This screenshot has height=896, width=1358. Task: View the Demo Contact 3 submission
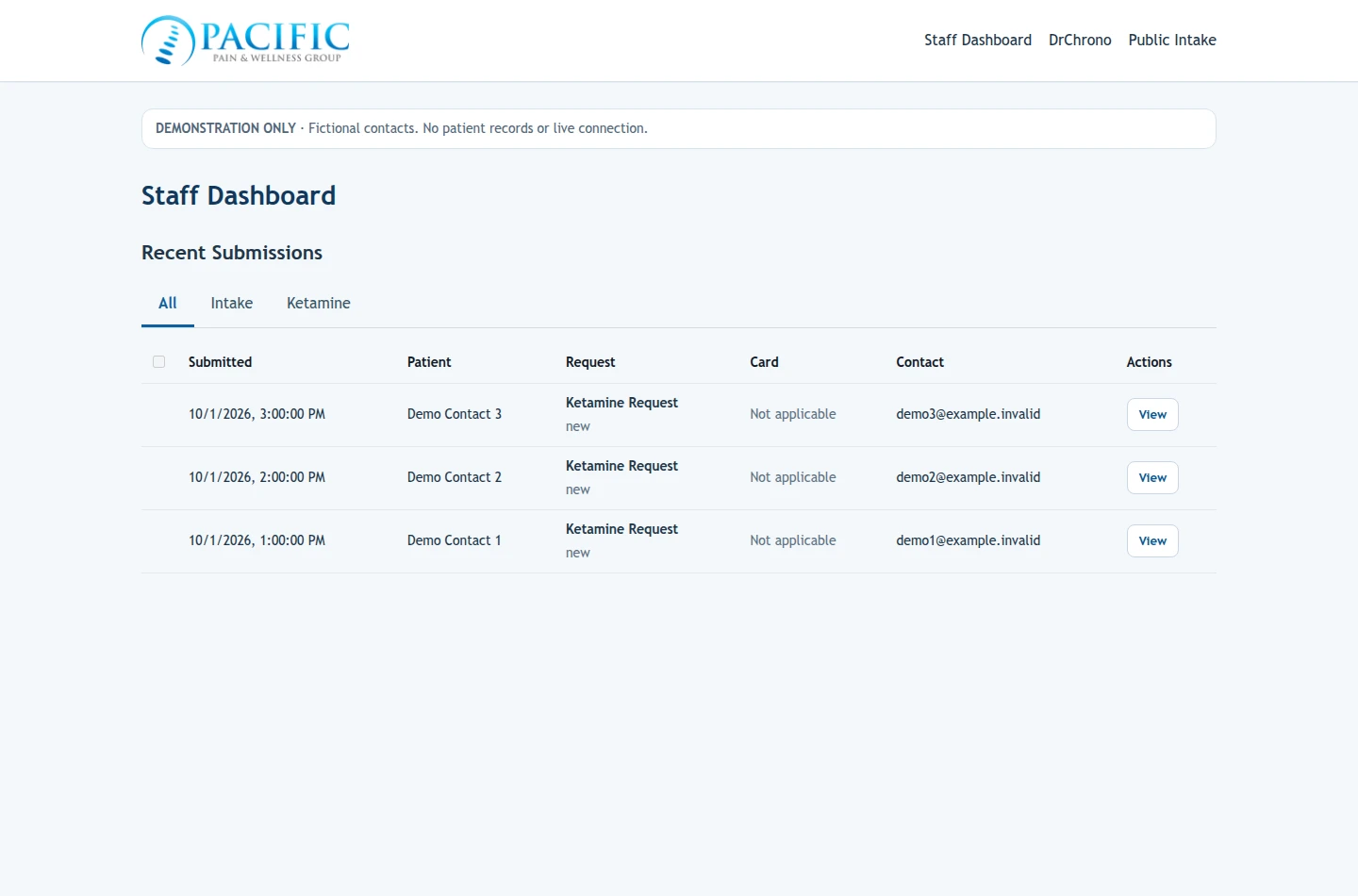coord(1152,414)
